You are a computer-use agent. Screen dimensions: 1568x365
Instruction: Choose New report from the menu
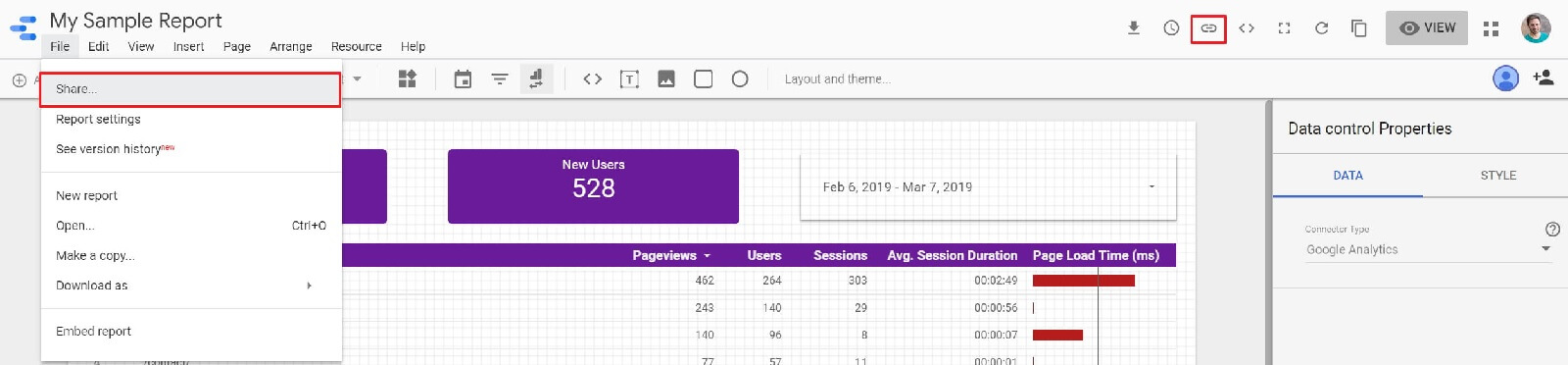(x=191, y=196)
